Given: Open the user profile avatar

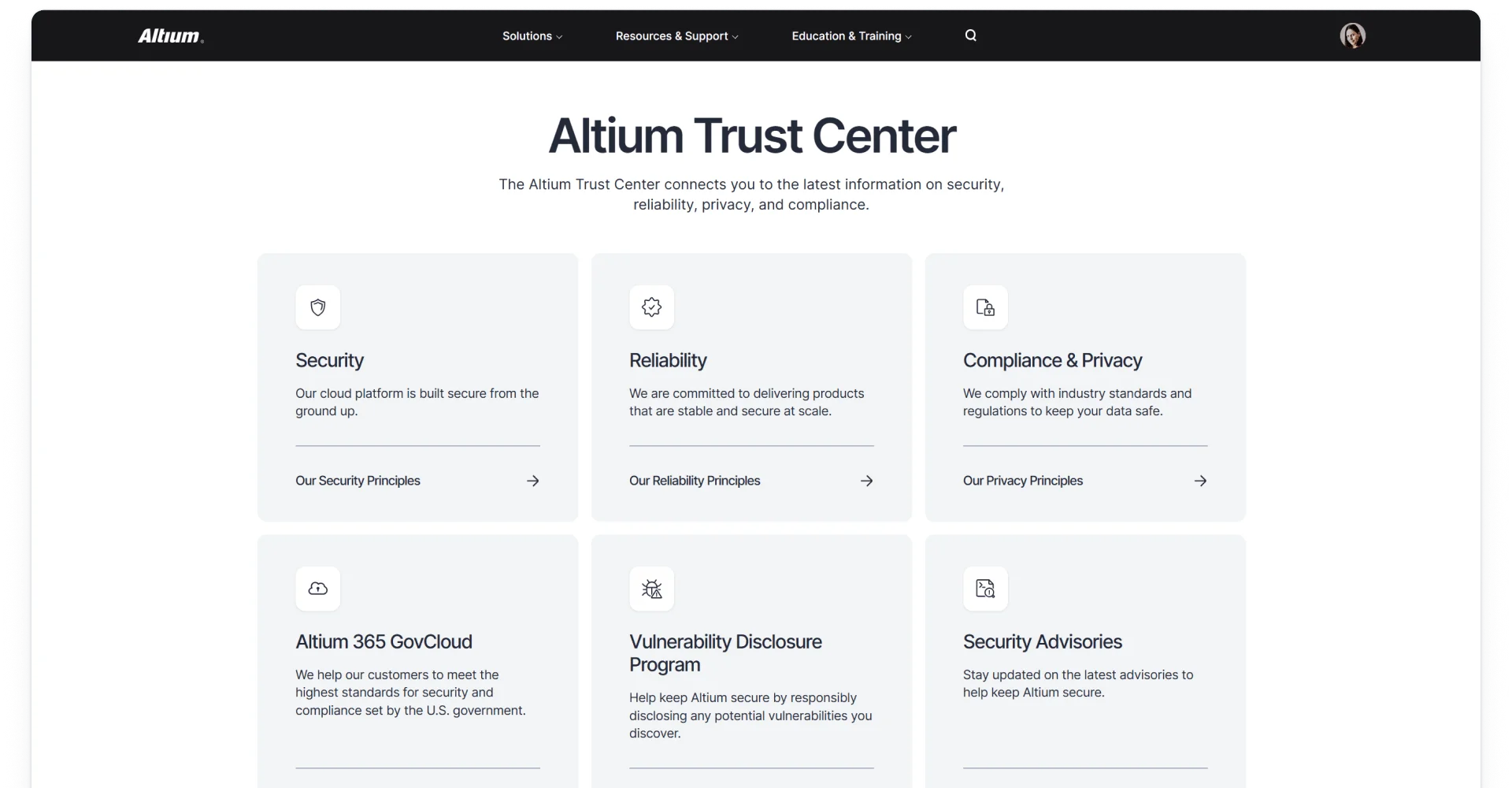Looking at the screenshot, I should [1353, 35].
